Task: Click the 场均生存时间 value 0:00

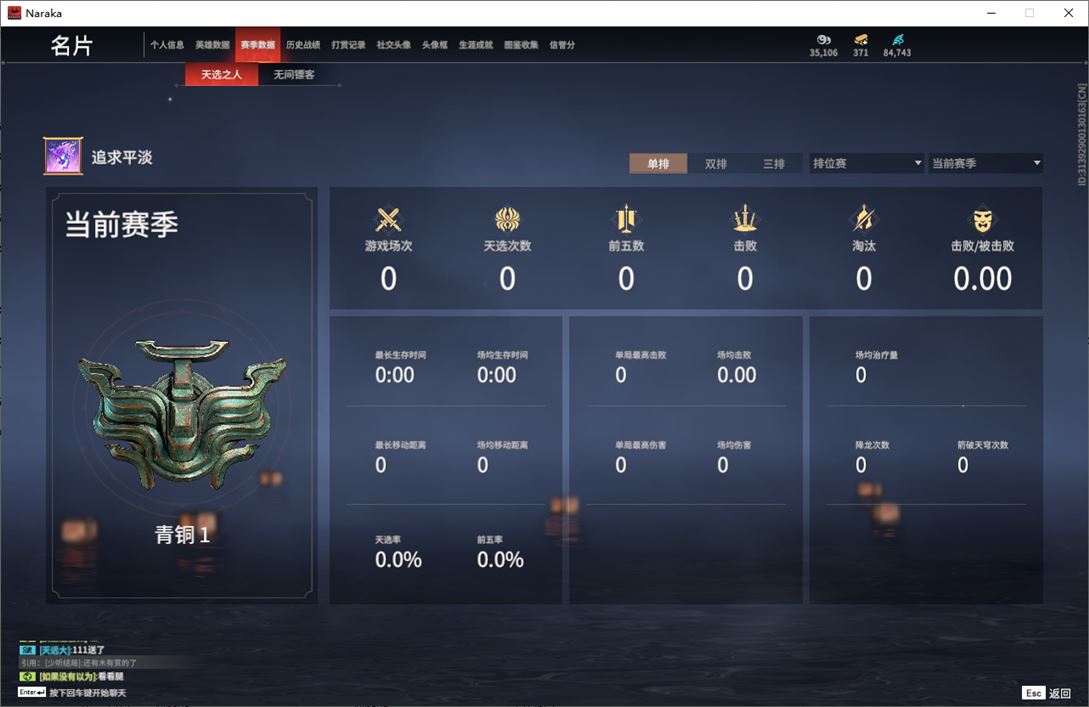Action: coord(497,375)
